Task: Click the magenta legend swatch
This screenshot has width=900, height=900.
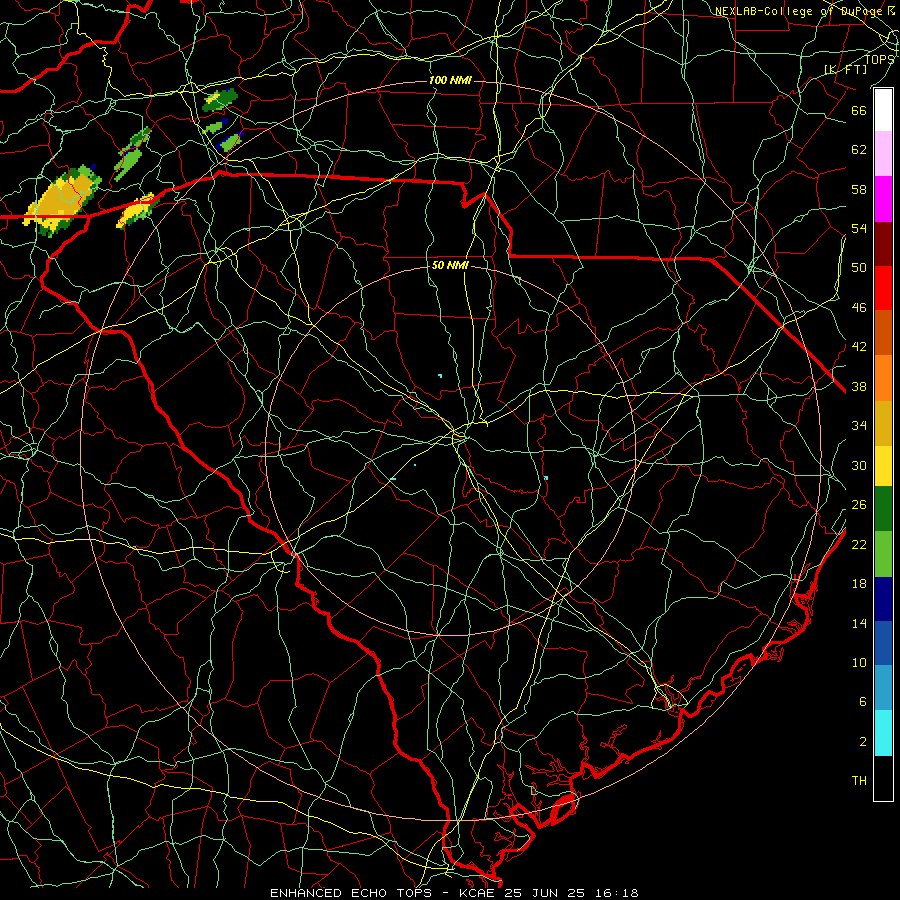Action: click(883, 199)
